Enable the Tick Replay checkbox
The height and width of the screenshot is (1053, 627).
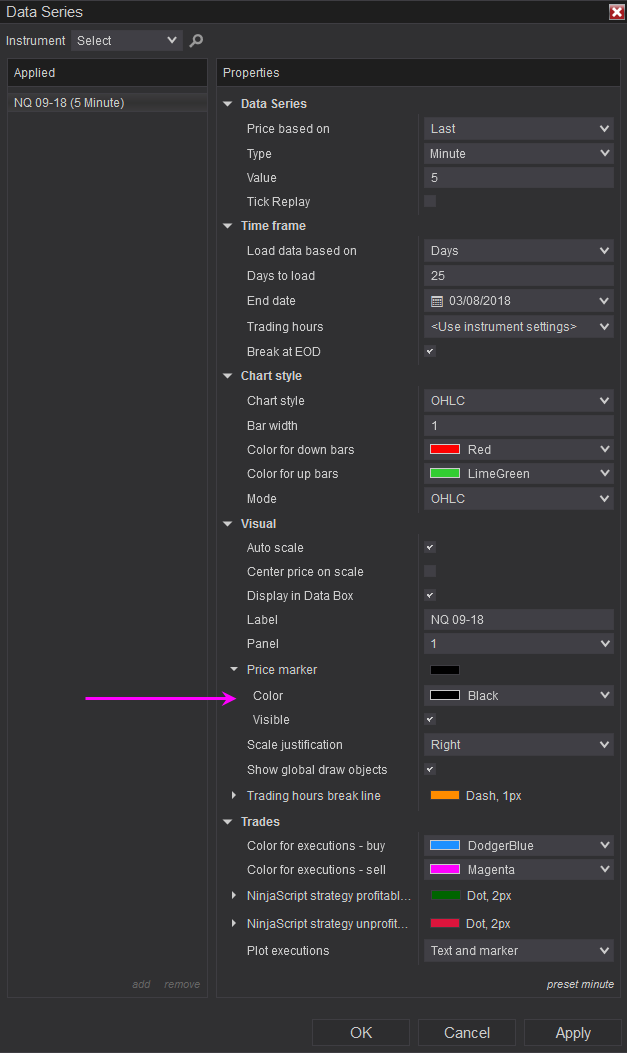point(430,202)
